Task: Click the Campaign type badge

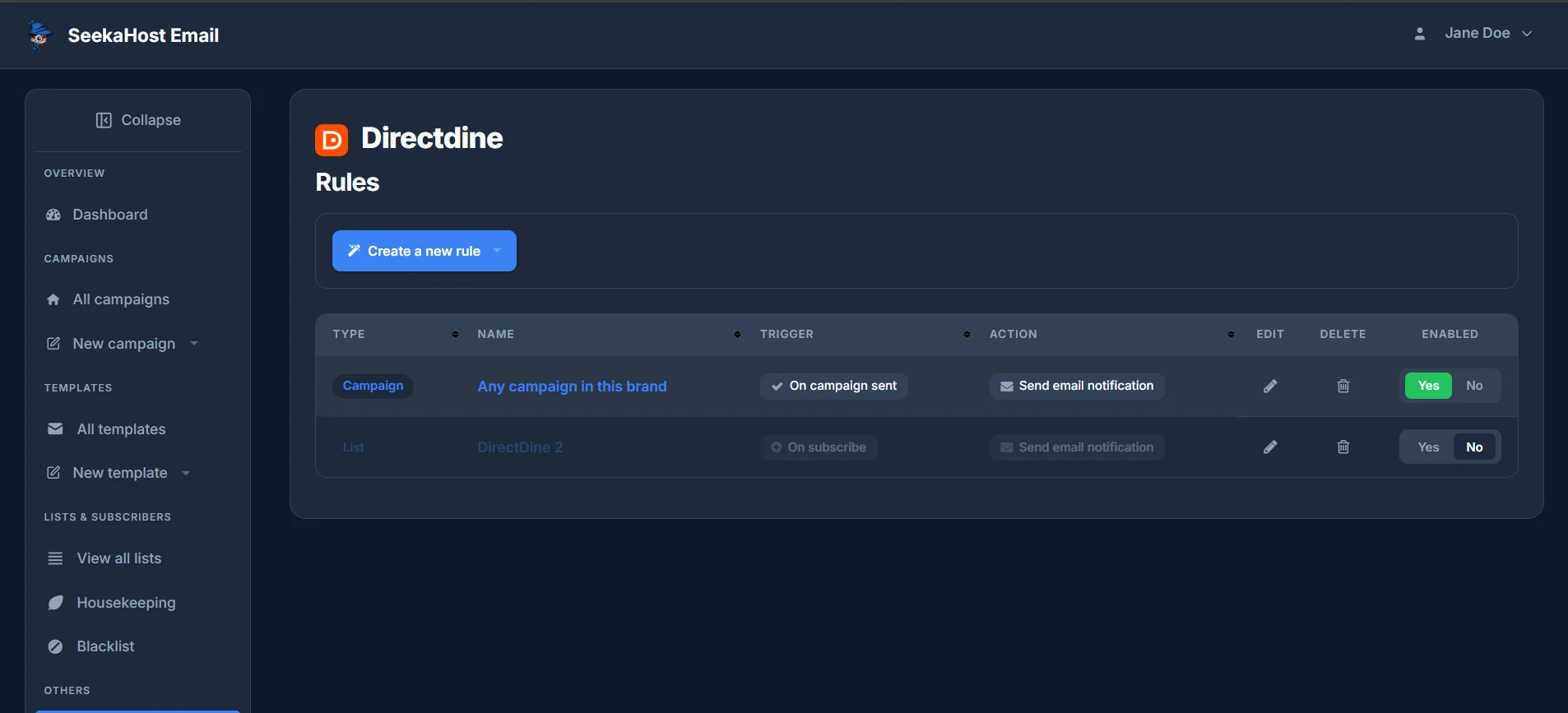Action: click(373, 386)
